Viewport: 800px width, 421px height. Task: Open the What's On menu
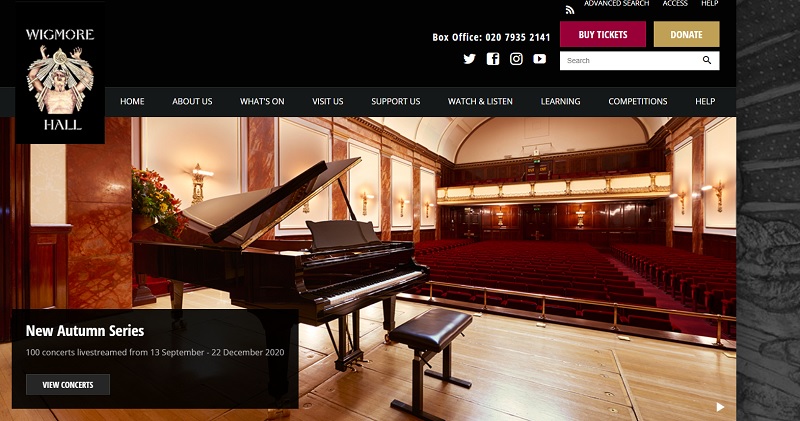point(262,102)
